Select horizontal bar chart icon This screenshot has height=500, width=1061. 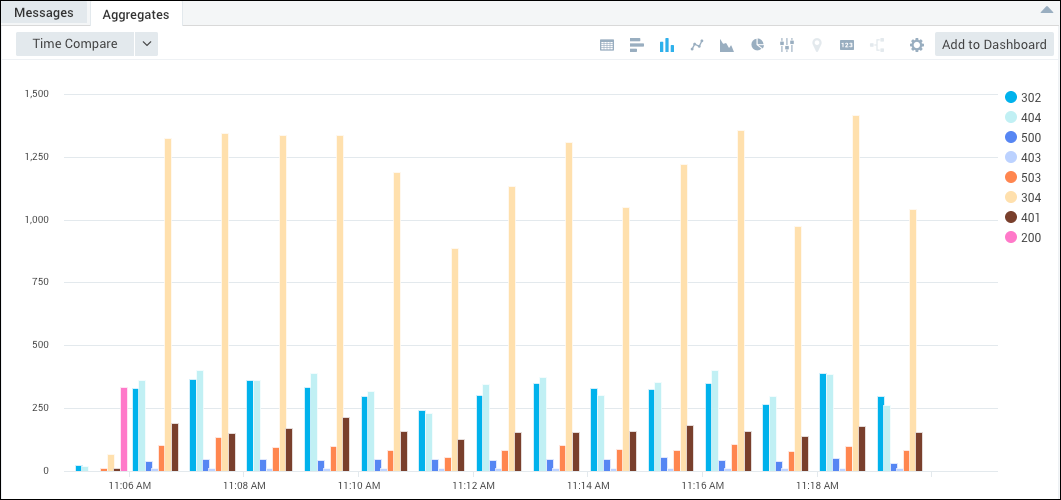[636, 45]
